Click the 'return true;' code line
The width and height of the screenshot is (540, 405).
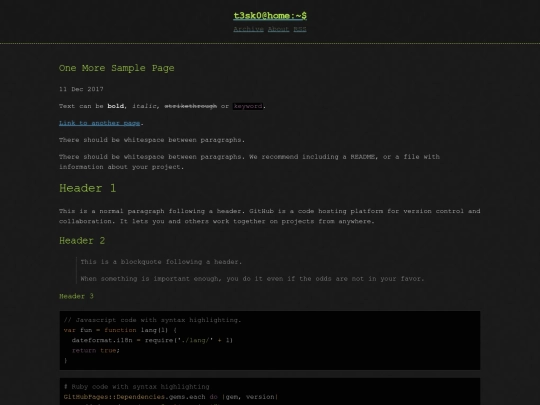96,350
